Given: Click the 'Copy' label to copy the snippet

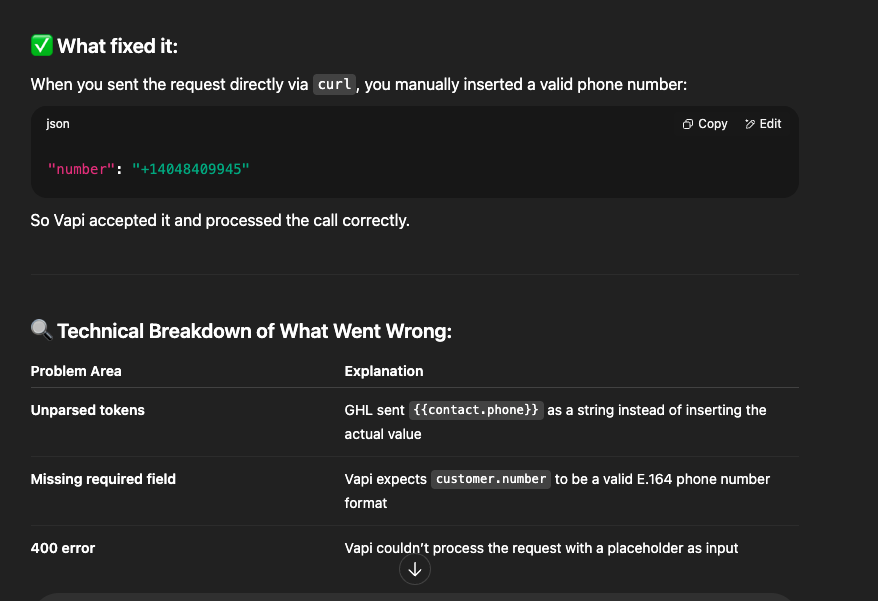Looking at the screenshot, I should (711, 124).
